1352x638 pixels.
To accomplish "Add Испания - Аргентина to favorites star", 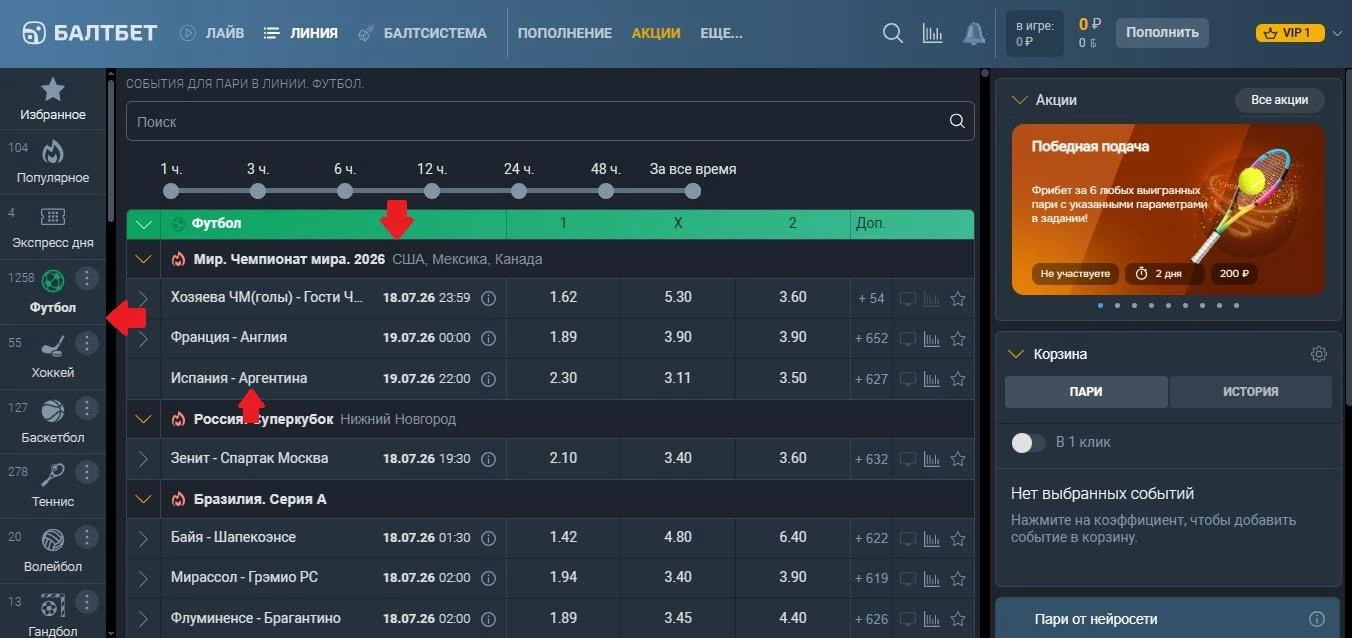I will point(958,379).
